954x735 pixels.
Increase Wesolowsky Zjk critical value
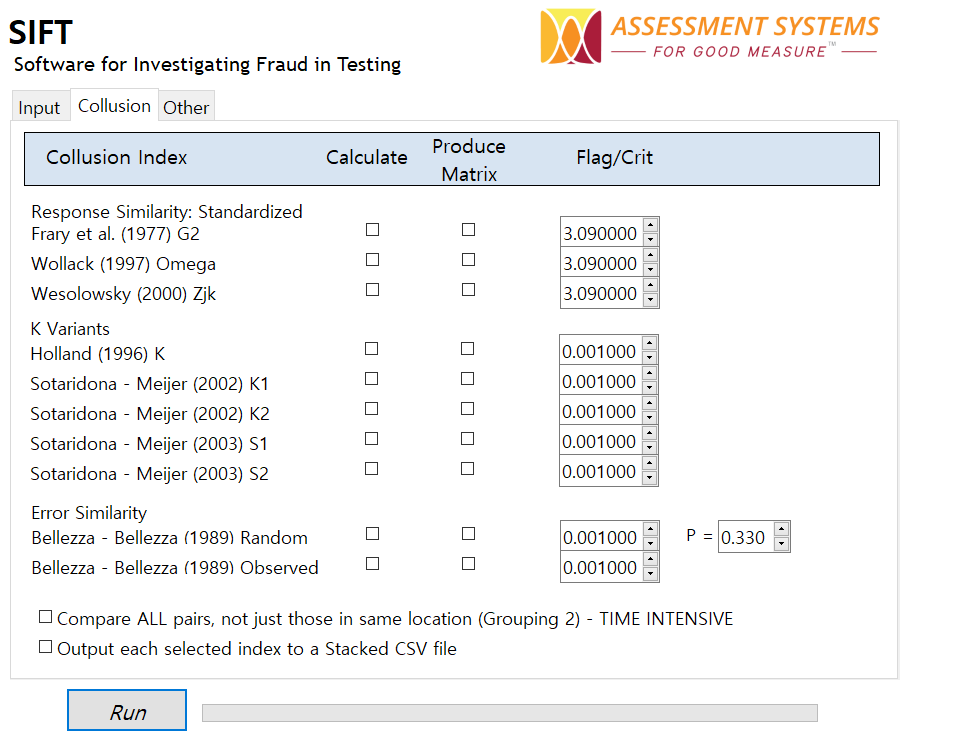[x=651, y=285]
